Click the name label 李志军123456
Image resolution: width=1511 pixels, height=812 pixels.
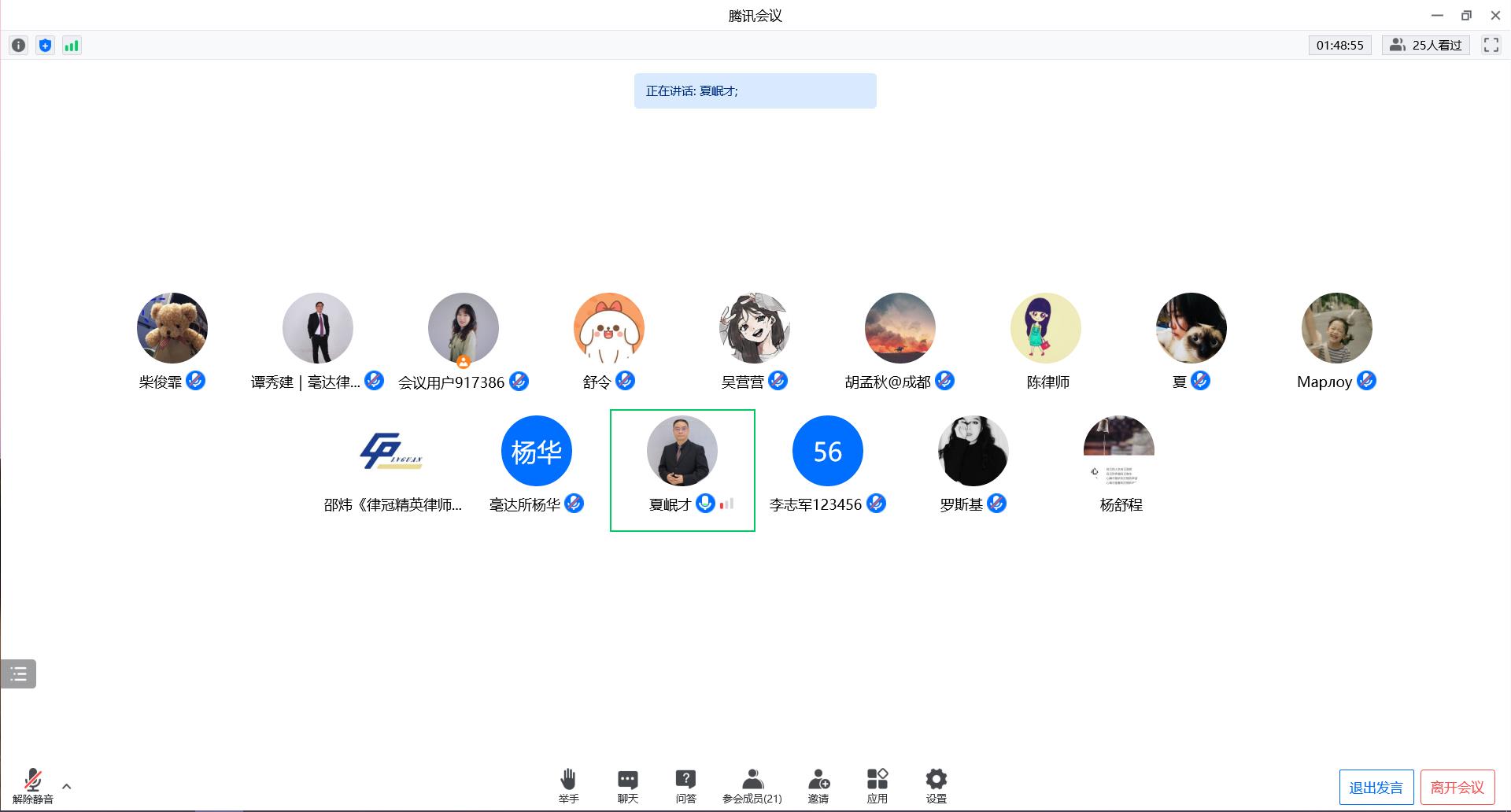816,505
